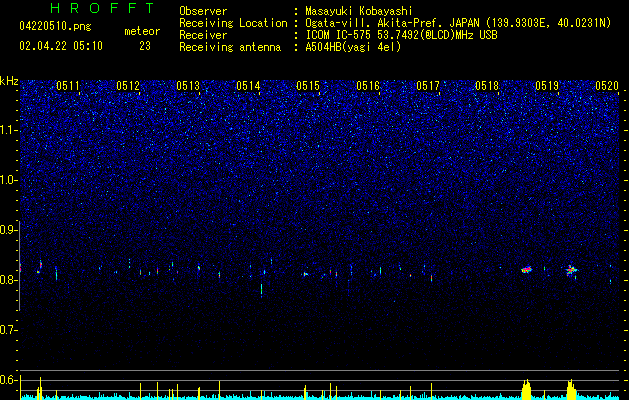Image resolution: width=629 pixels, height=400 pixels.
Task: Click the 0518 time marker
Action: tap(487, 85)
